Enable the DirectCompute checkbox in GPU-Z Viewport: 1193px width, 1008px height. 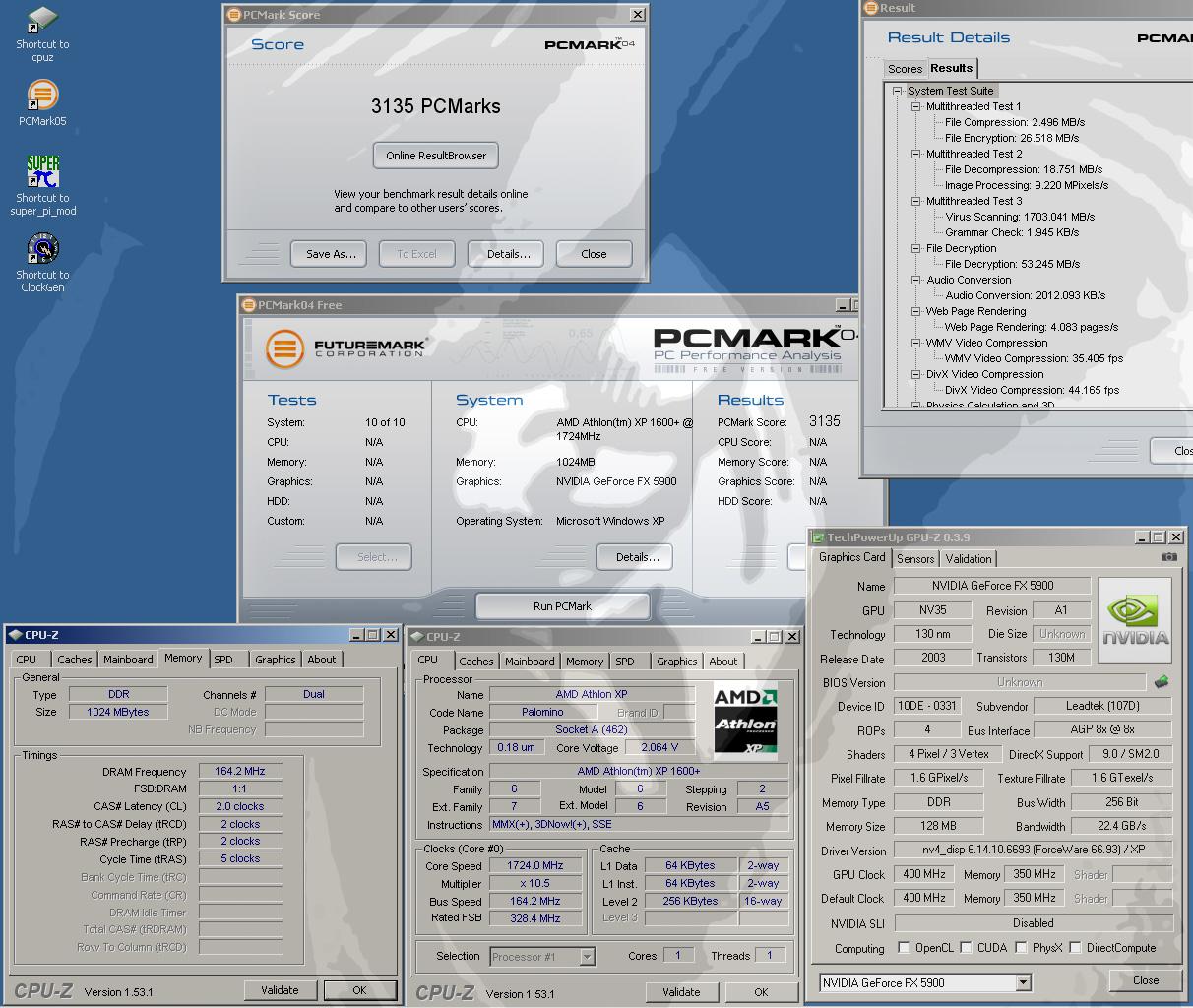click(1076, 948)
